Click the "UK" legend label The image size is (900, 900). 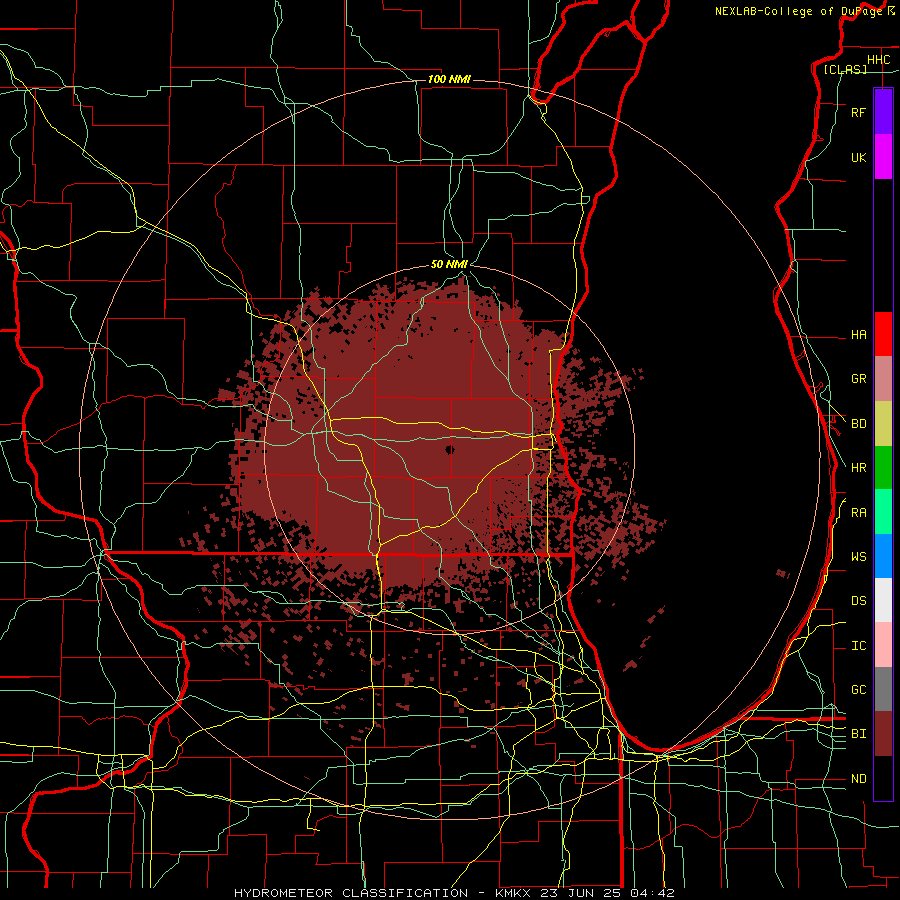[858, 158]
